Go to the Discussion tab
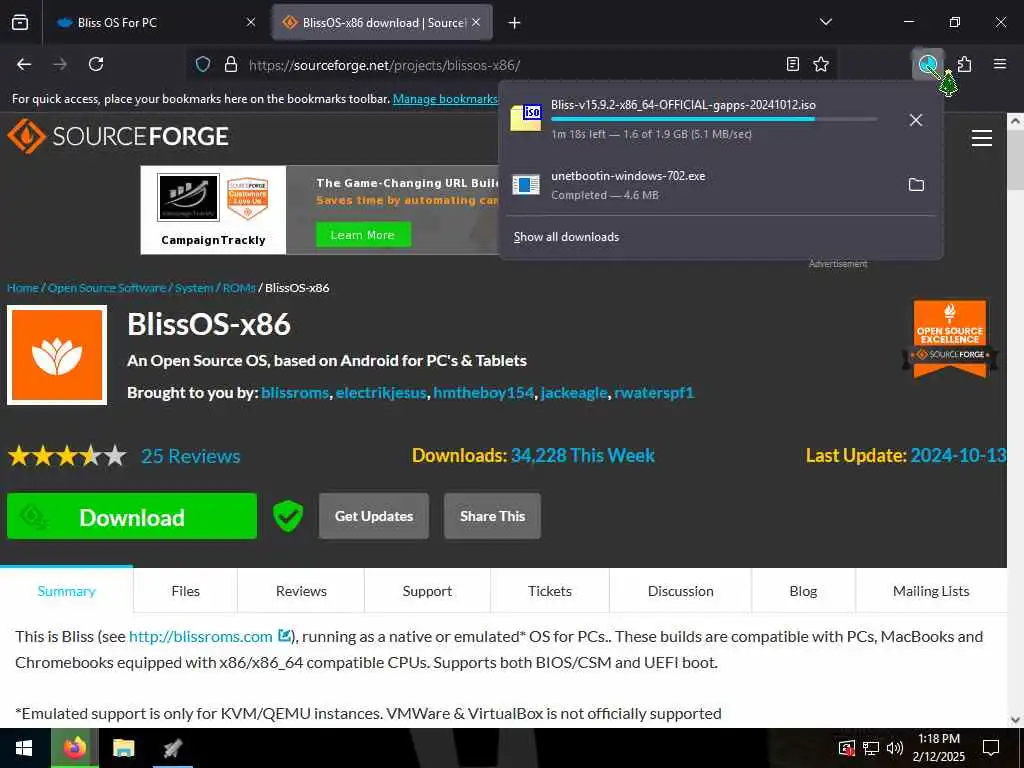This screenshot has width=1024, height=768. click(x=680, y=591)
